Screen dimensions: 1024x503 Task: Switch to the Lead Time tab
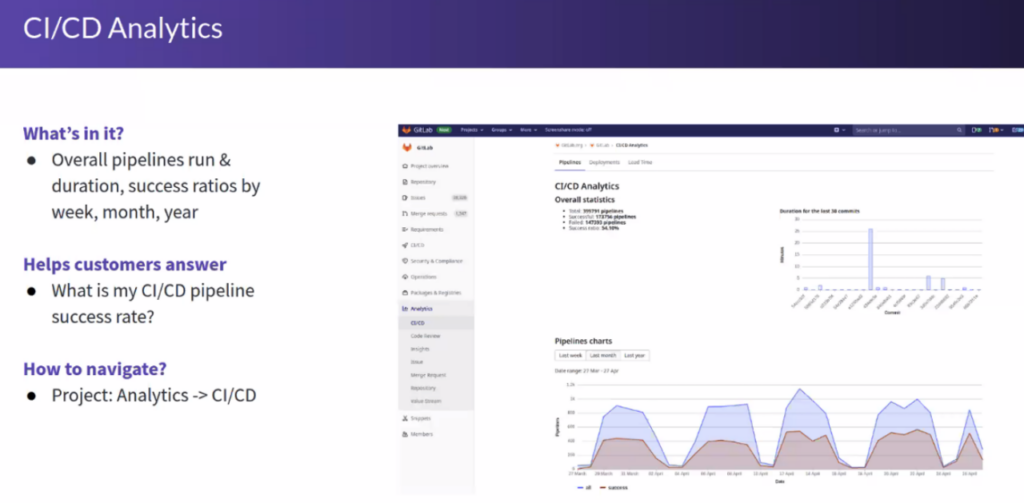(638, 162)
